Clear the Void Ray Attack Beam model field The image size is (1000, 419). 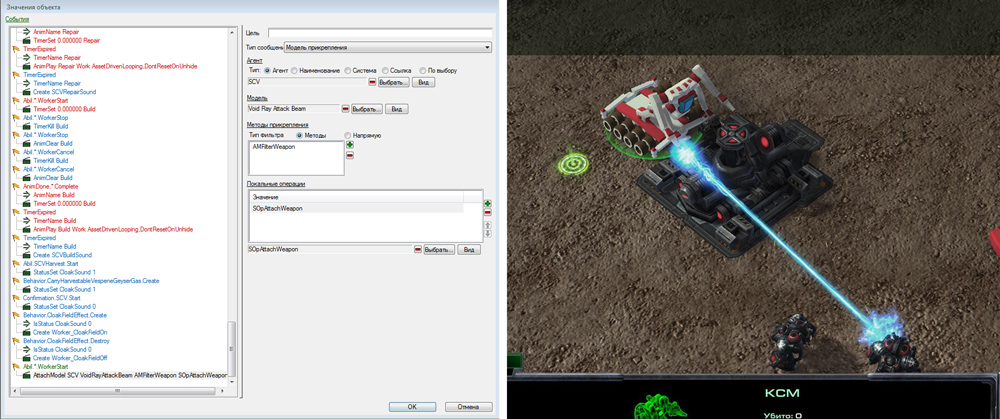pyautogui.click(x=345, y=109)
